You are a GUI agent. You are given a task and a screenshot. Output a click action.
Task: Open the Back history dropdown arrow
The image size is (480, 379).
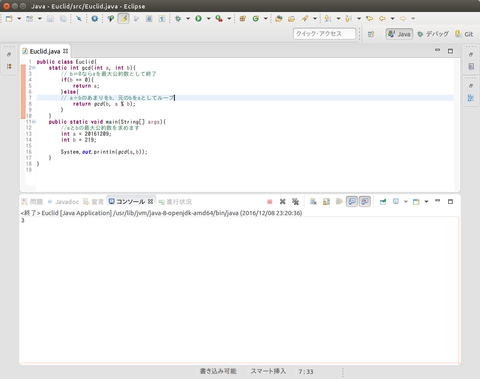pyautogui.click(x=393, y=19)
